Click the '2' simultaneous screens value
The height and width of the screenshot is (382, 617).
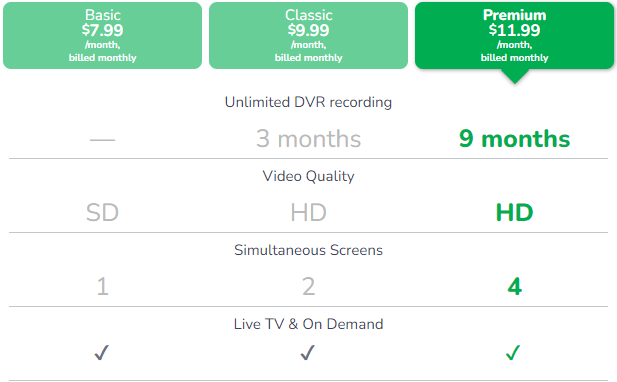pyautogui.click(x=308, y=286)
